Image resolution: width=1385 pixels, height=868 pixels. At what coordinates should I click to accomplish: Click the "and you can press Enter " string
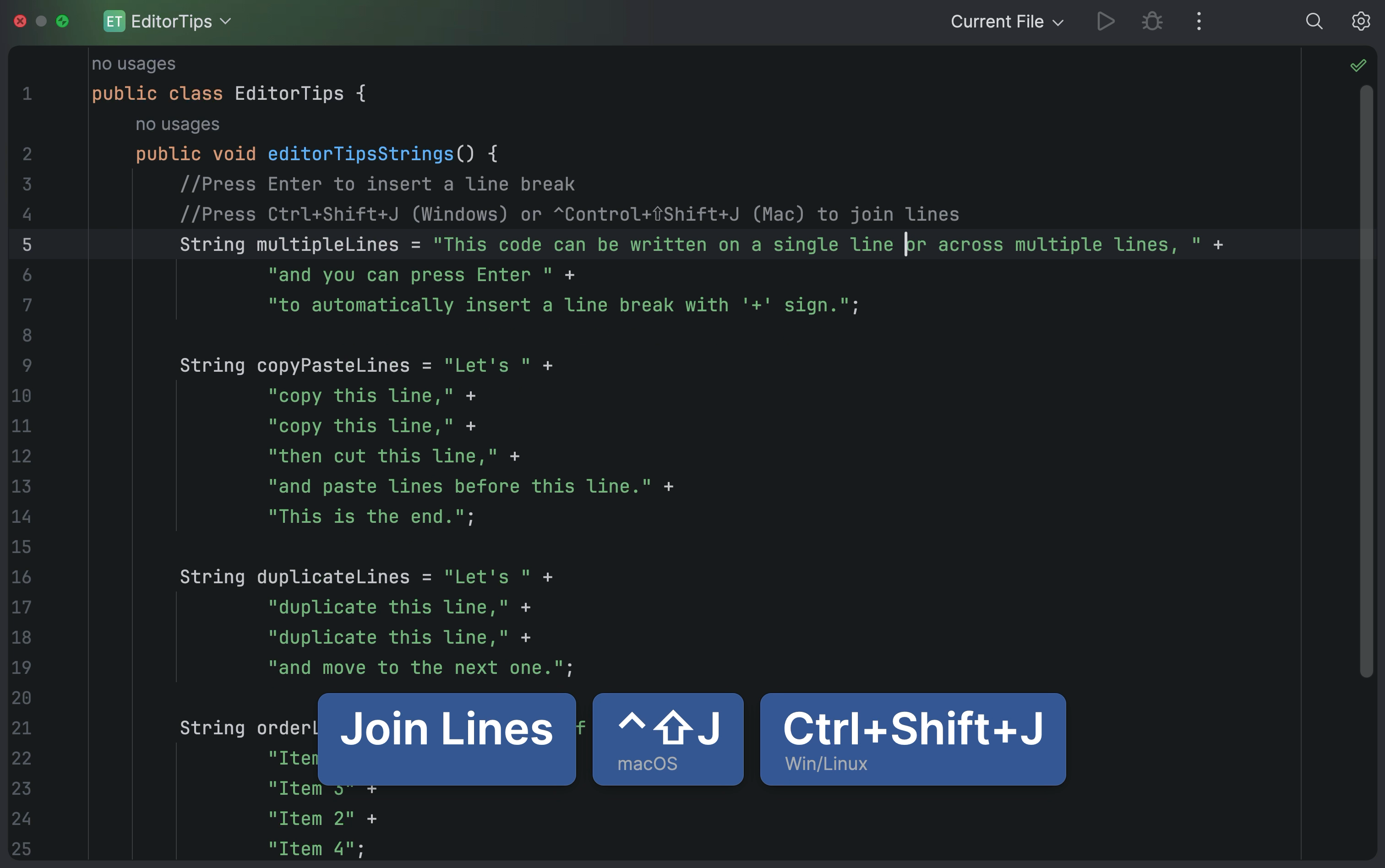point(410,275)
